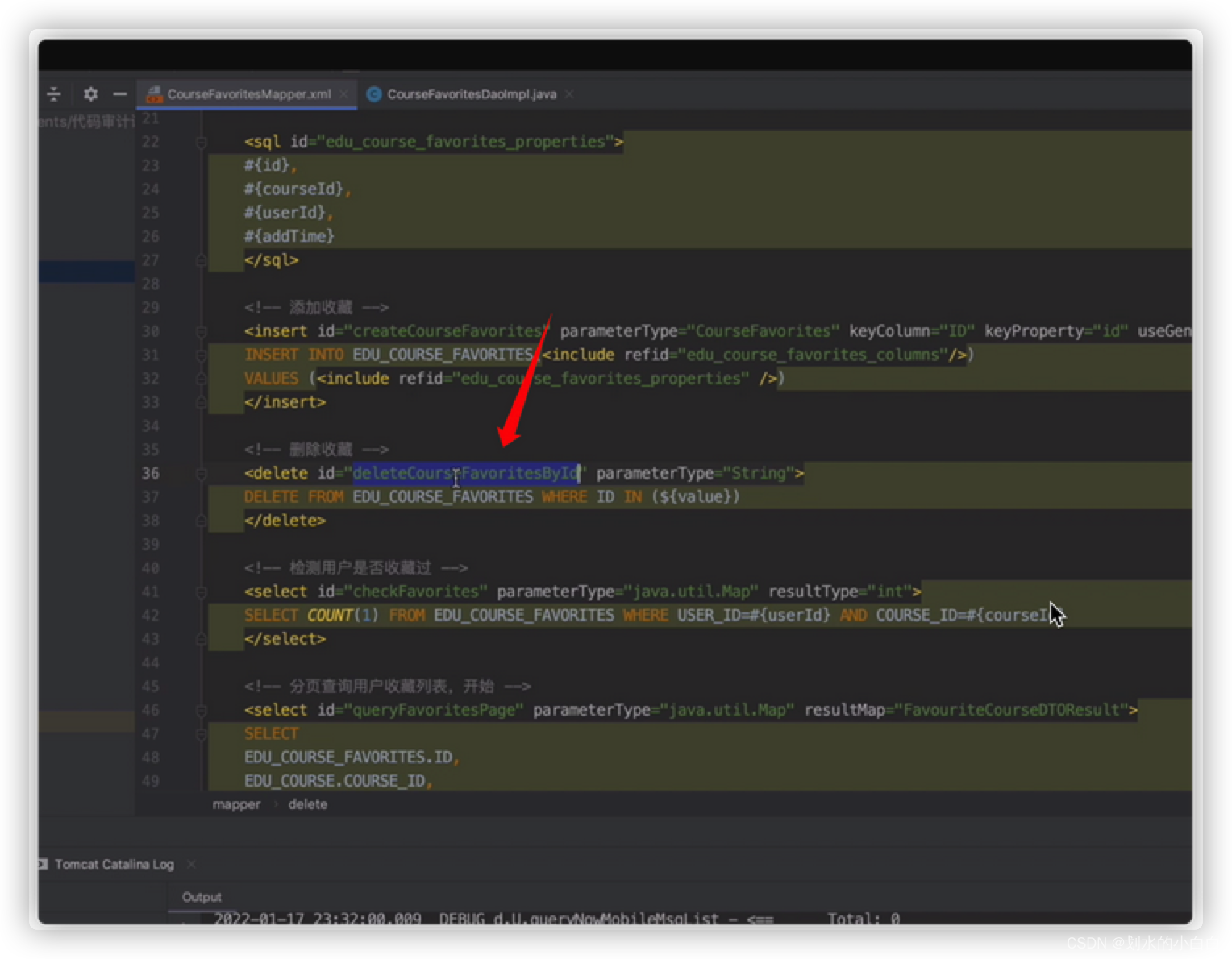Click the SELECT keyword on line 47
Viewport: 1232px width, 959px height.
click(x=272, y=734)
